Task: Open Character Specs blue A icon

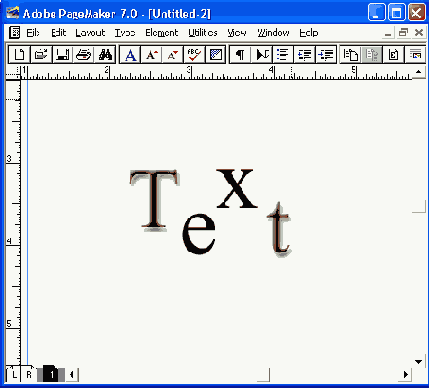Action: click(x=130, y=54)
